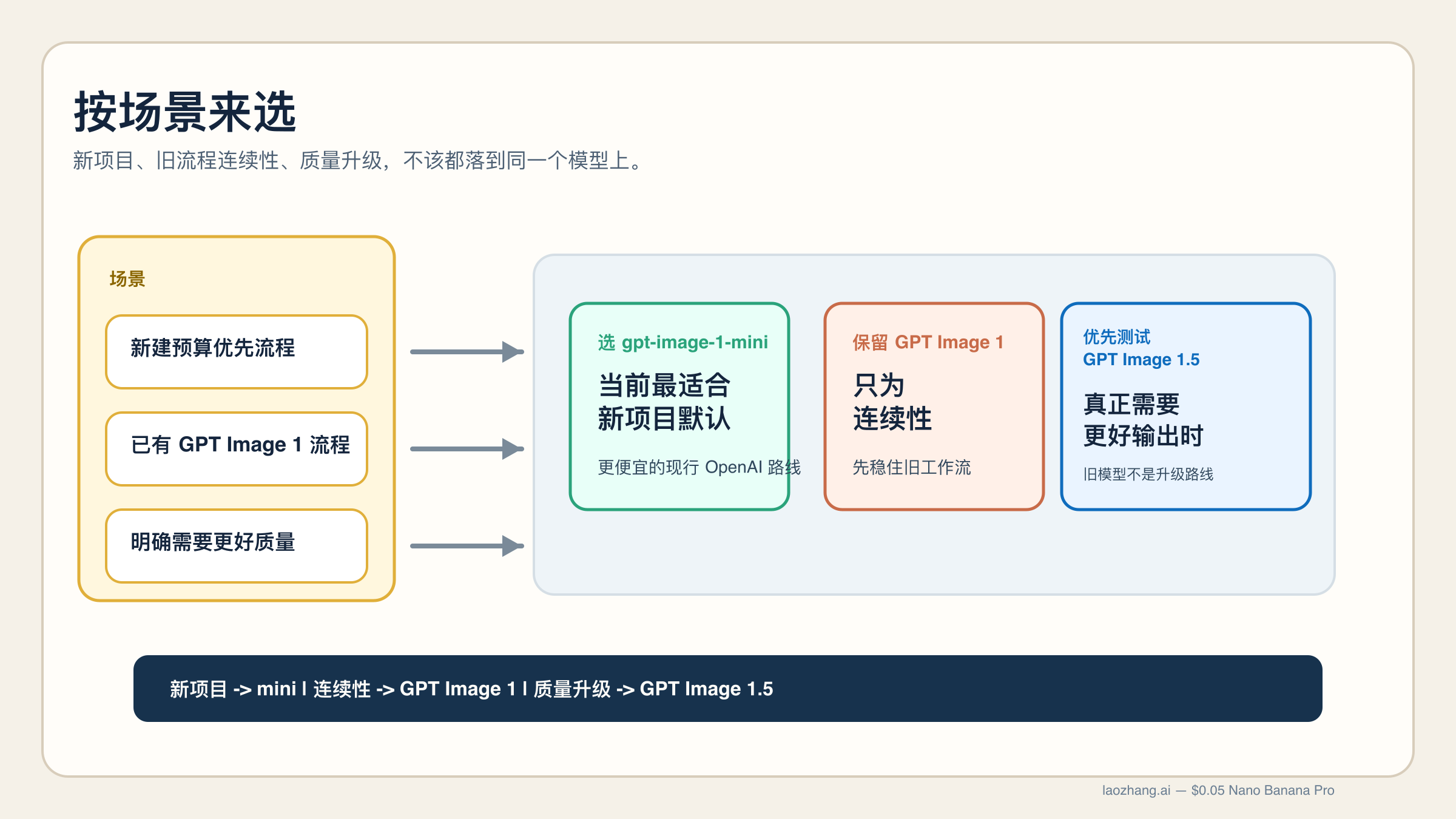The height and width of the screenshot is (819, 1456).
Task: Select the 明确需要更好质量 scenario box
Action: click(x=236, y=545)
